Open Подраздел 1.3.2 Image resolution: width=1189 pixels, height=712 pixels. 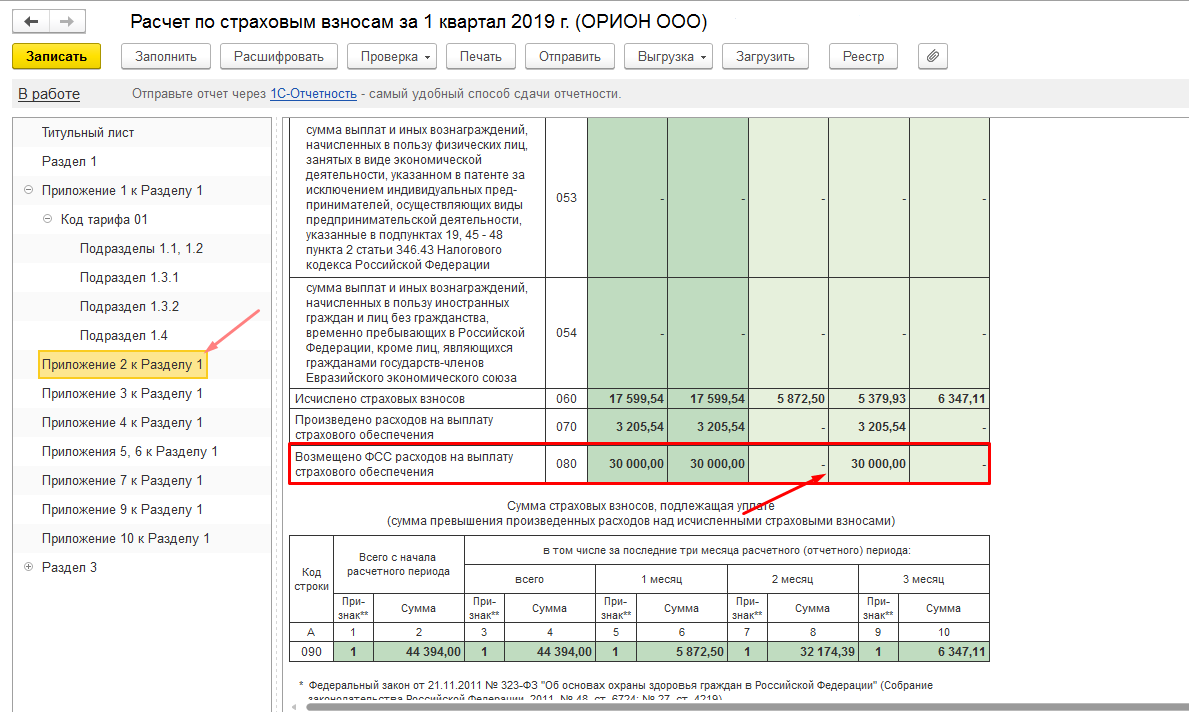click(x=129, y=306)
